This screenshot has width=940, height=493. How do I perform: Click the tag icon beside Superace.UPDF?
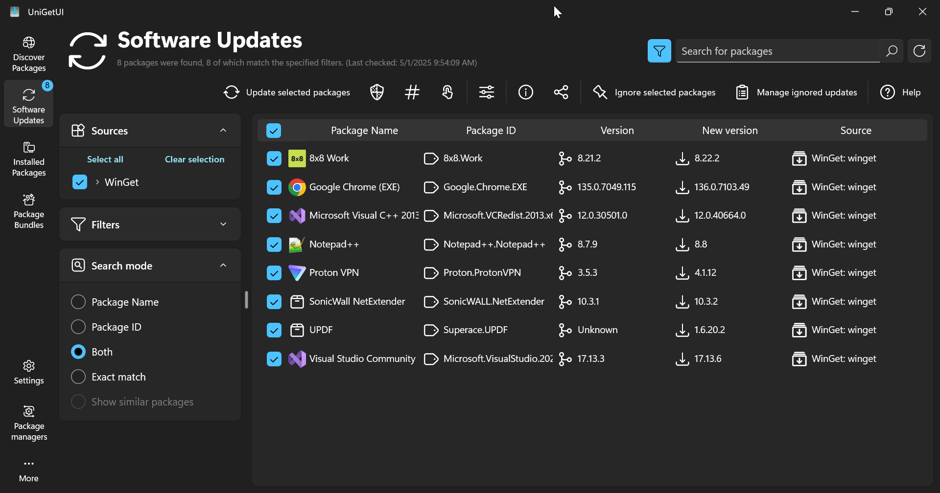[430, 330]
